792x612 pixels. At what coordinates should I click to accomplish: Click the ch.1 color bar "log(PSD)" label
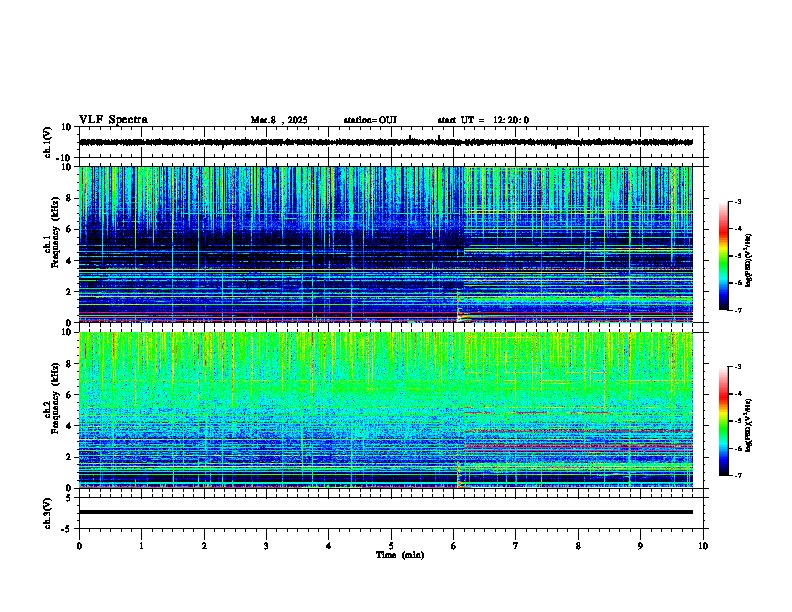pyautogui.click(x=748, y=261)
